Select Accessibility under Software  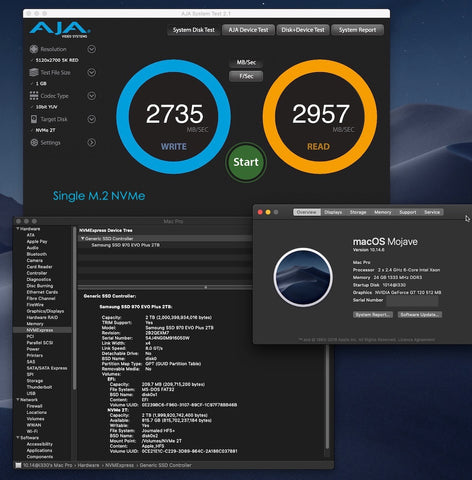[40, 444]
